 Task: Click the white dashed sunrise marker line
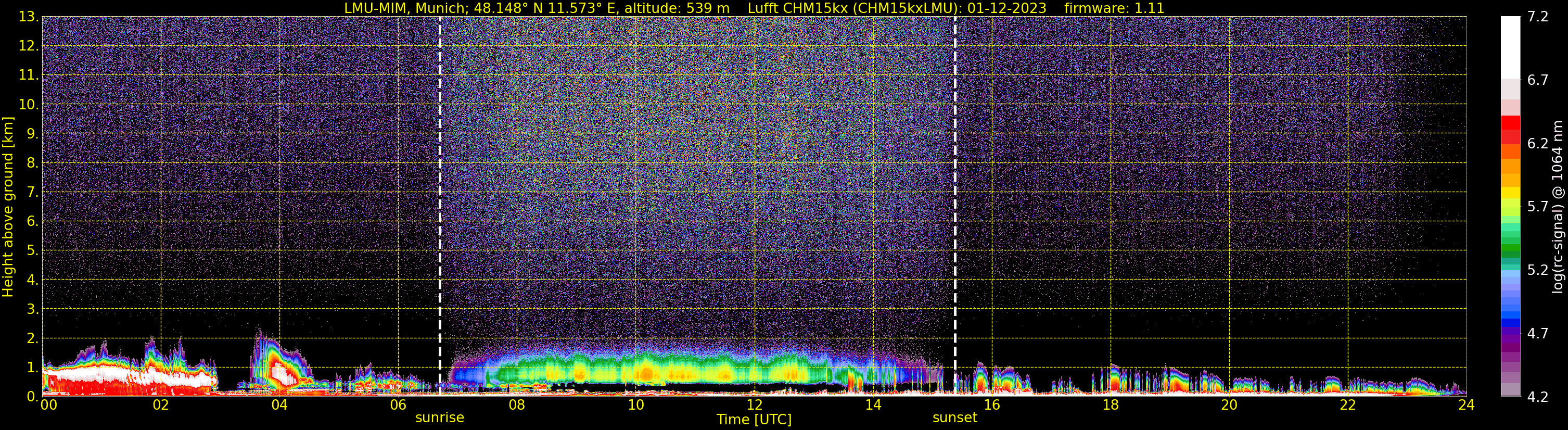point(440,206)
